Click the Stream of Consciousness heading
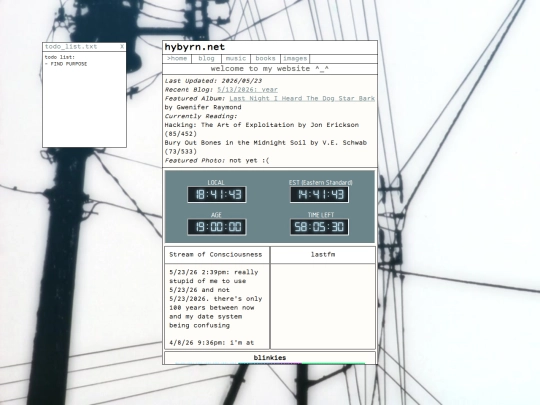 [216, 255]
